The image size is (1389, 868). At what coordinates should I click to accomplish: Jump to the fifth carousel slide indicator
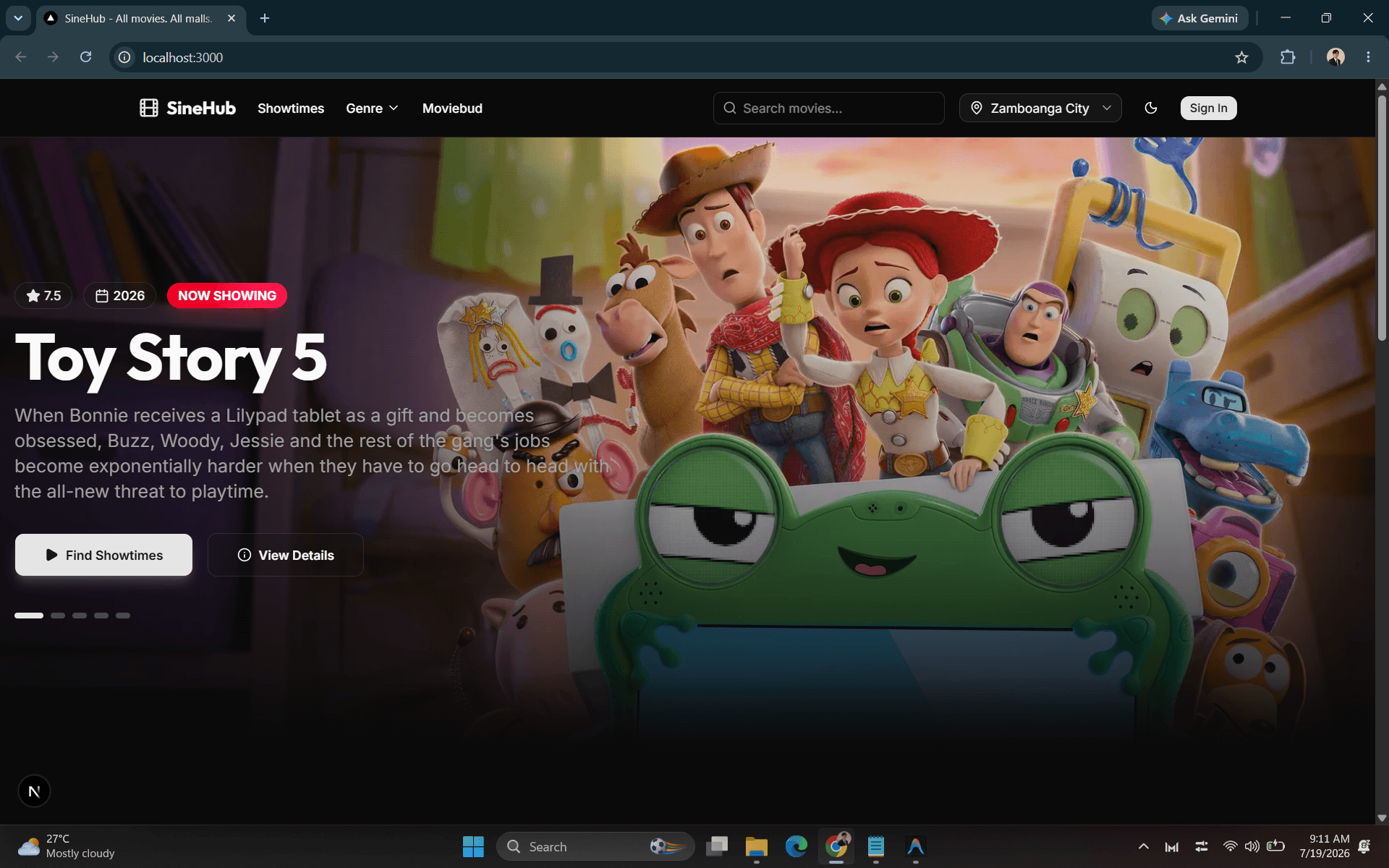click(x=123, y=616)
